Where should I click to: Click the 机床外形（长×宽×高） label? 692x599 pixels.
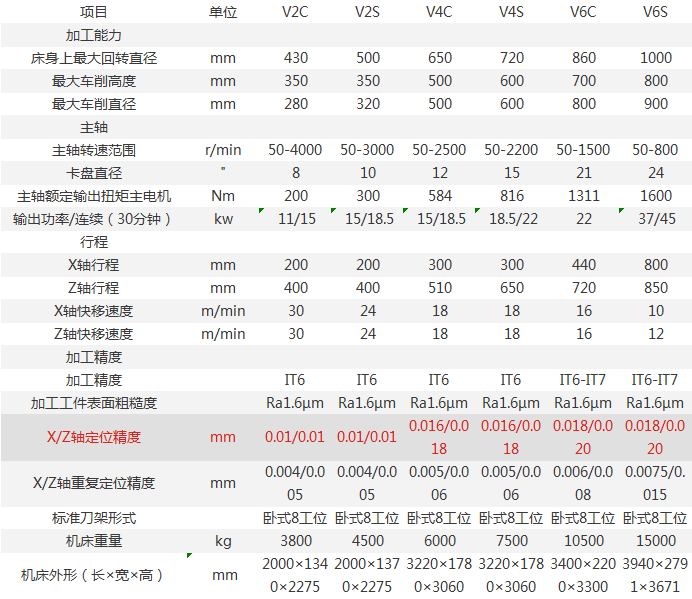pyautogui.click(x=93, y=575)
